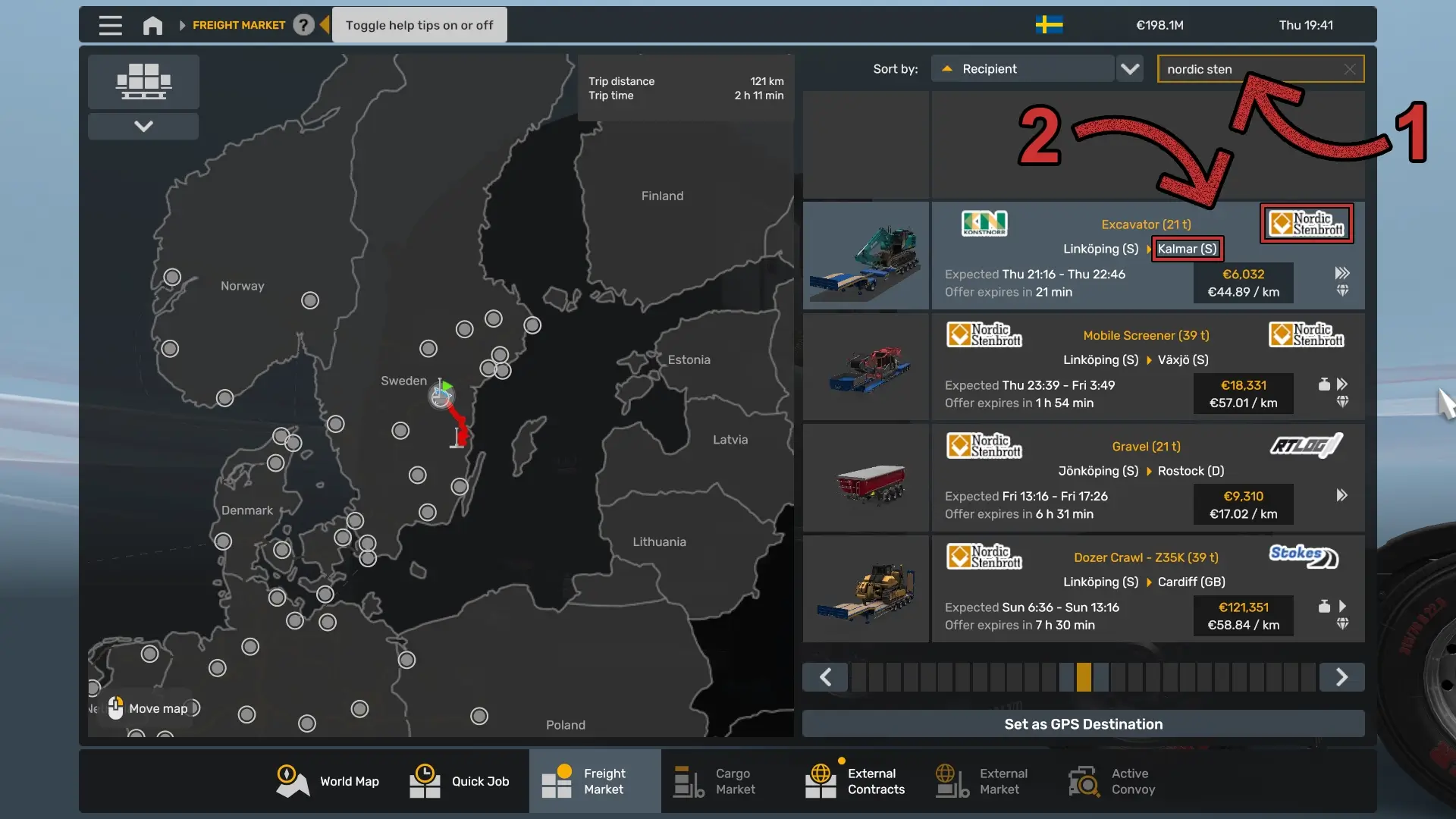Clear the search field with X
The height and width of the screenshot is (819, 1456).
tap(1350, 69)
